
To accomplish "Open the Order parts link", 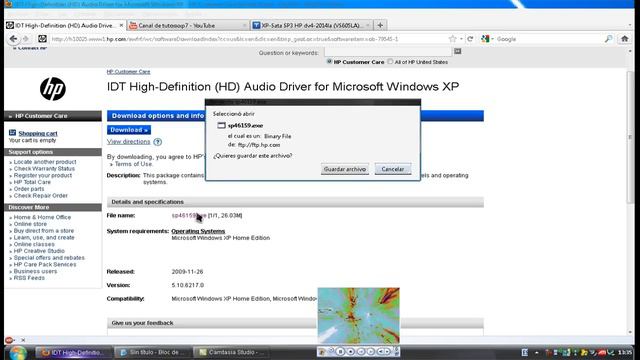I will (29, 189).
